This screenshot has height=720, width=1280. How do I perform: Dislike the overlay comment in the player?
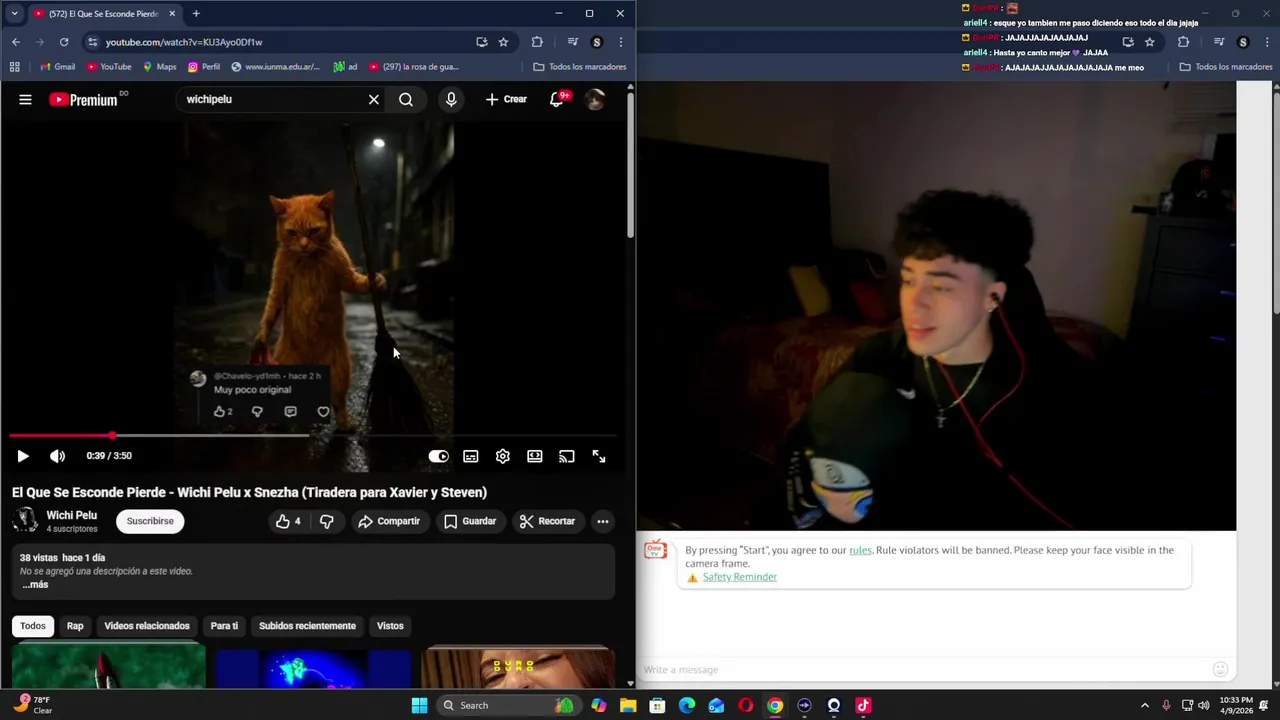pos(257,412)
